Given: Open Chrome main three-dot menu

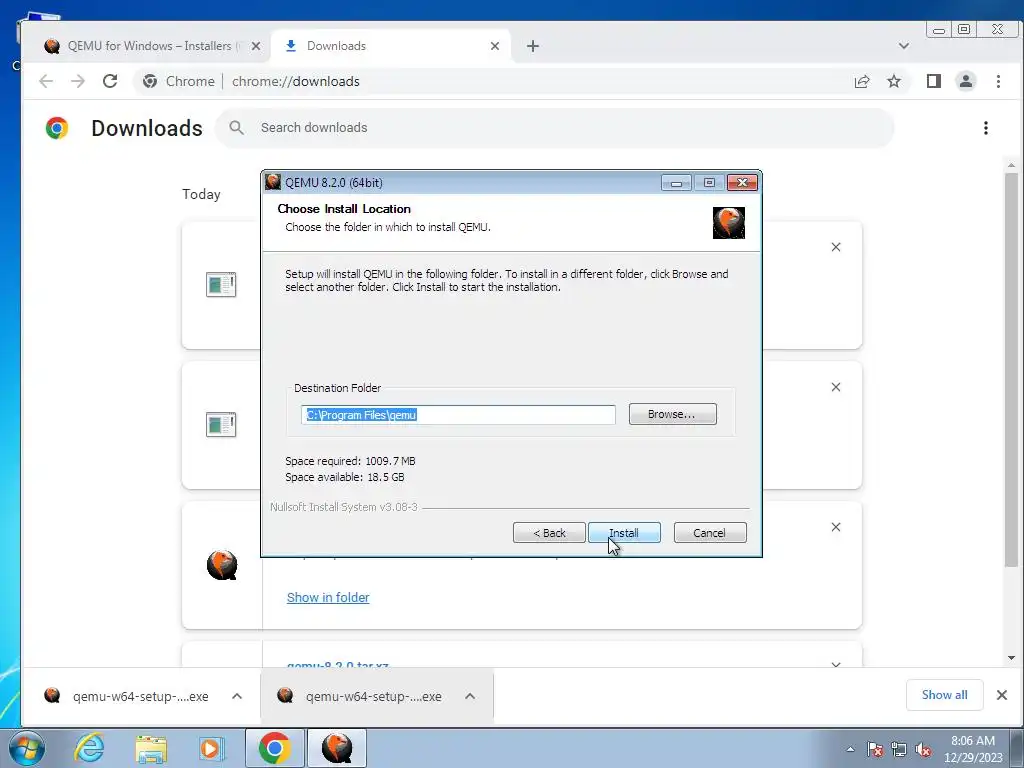Looking at the screenshot, I should (x=998, y=81).
